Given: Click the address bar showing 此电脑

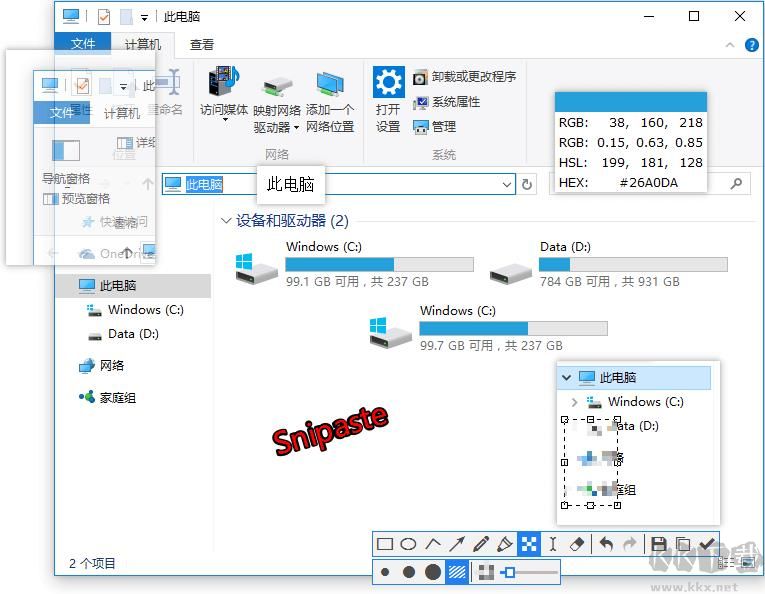Looking at the screenshot, I should (339, 184).
